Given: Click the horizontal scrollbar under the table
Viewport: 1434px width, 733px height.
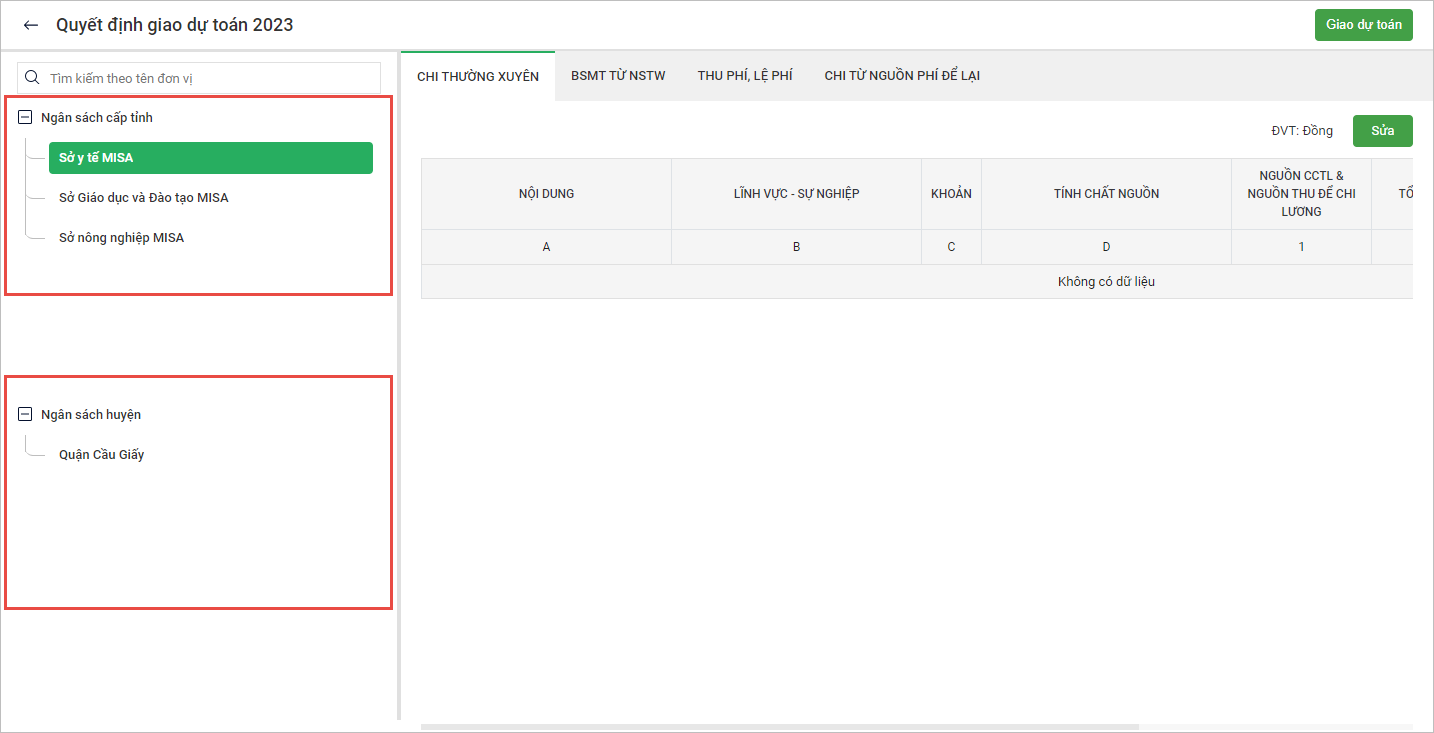Looking at the screenshot, I should [780, 727].
